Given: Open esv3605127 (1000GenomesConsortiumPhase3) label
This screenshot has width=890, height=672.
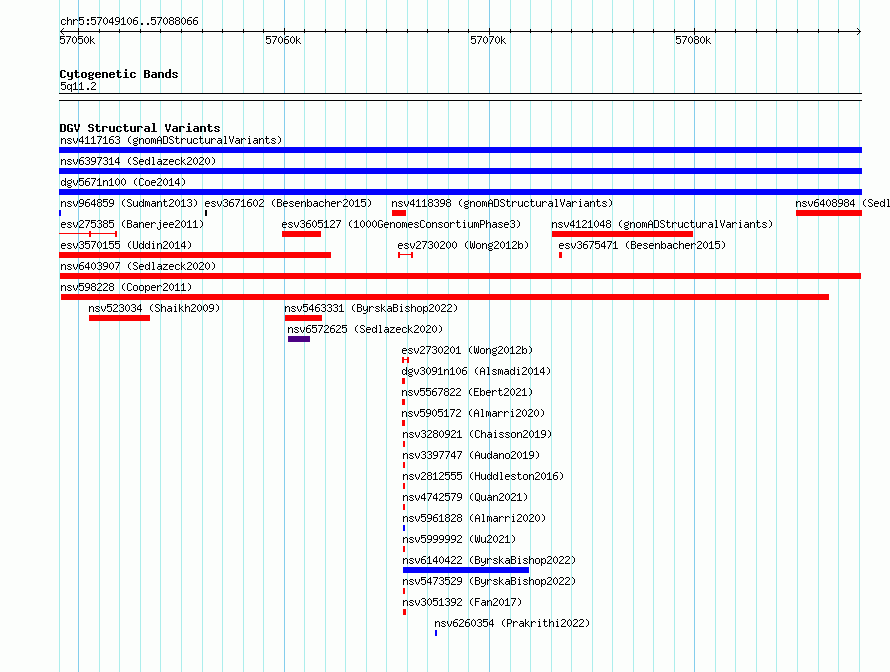Looking at the screenshot, I should [401, 224].
